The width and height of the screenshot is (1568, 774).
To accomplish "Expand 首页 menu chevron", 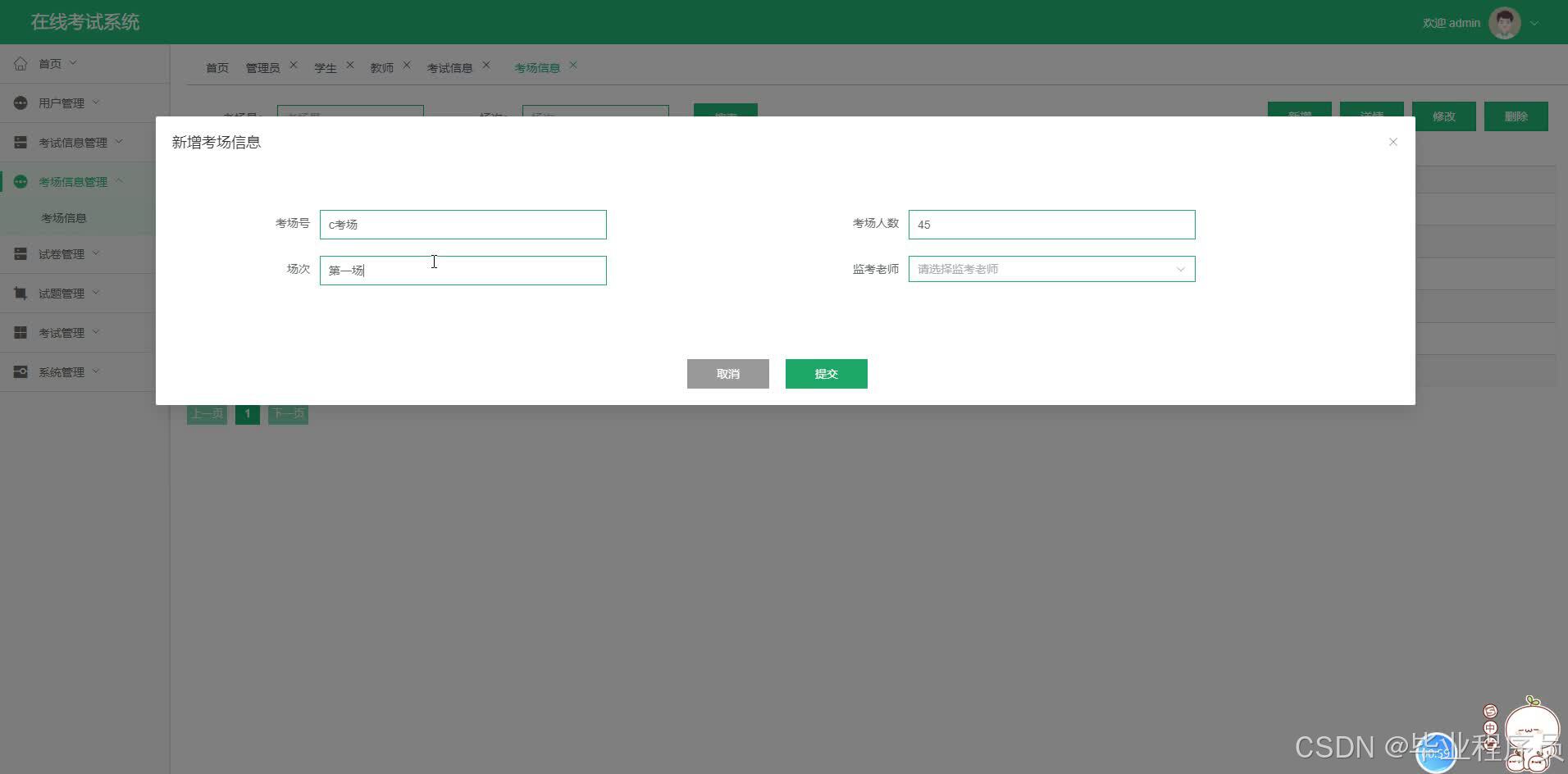I will 73,62.
